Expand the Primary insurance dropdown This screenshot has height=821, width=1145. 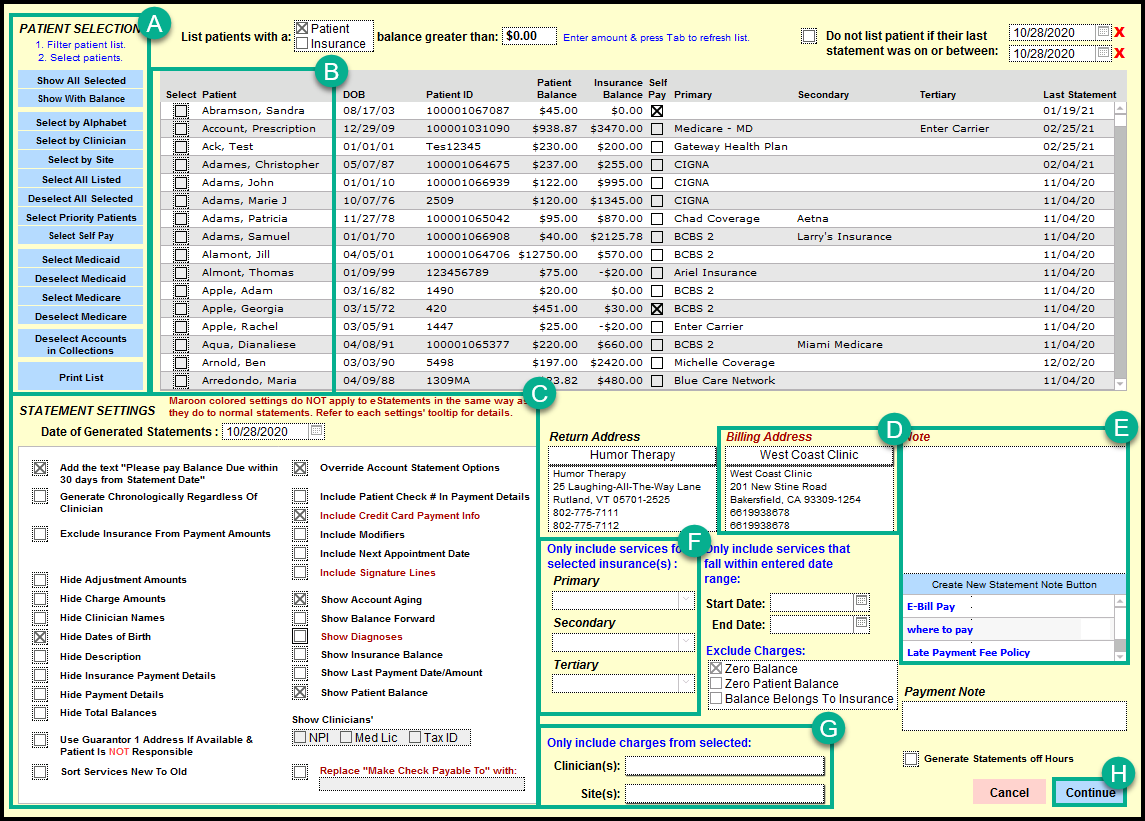tap(685, 600)
